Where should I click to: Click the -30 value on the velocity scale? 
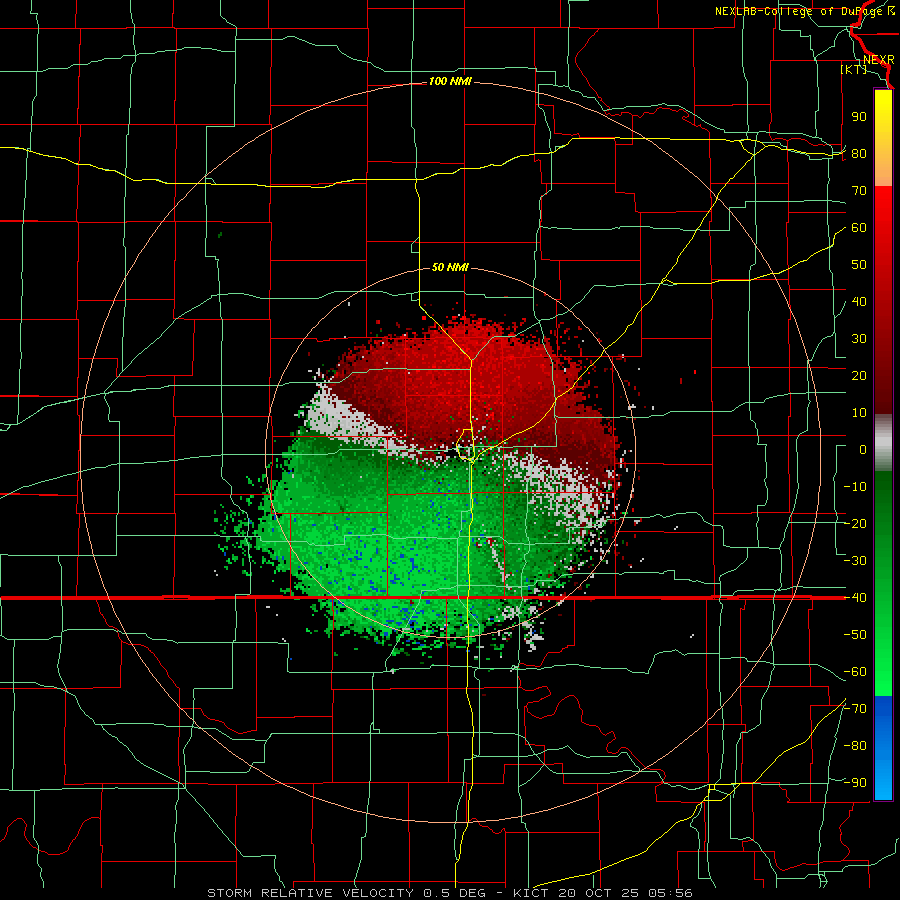[855, 561]
